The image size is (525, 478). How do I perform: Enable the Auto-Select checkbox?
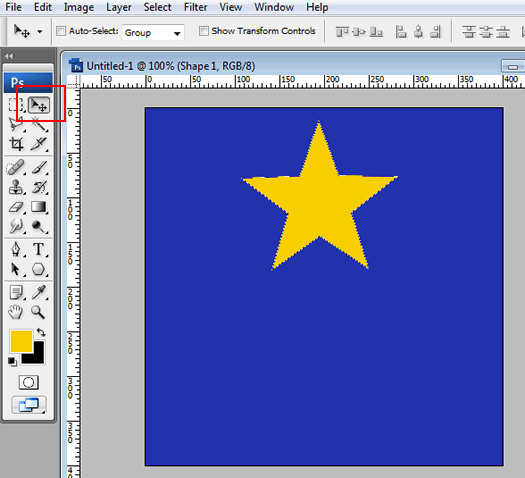(61, 31)
